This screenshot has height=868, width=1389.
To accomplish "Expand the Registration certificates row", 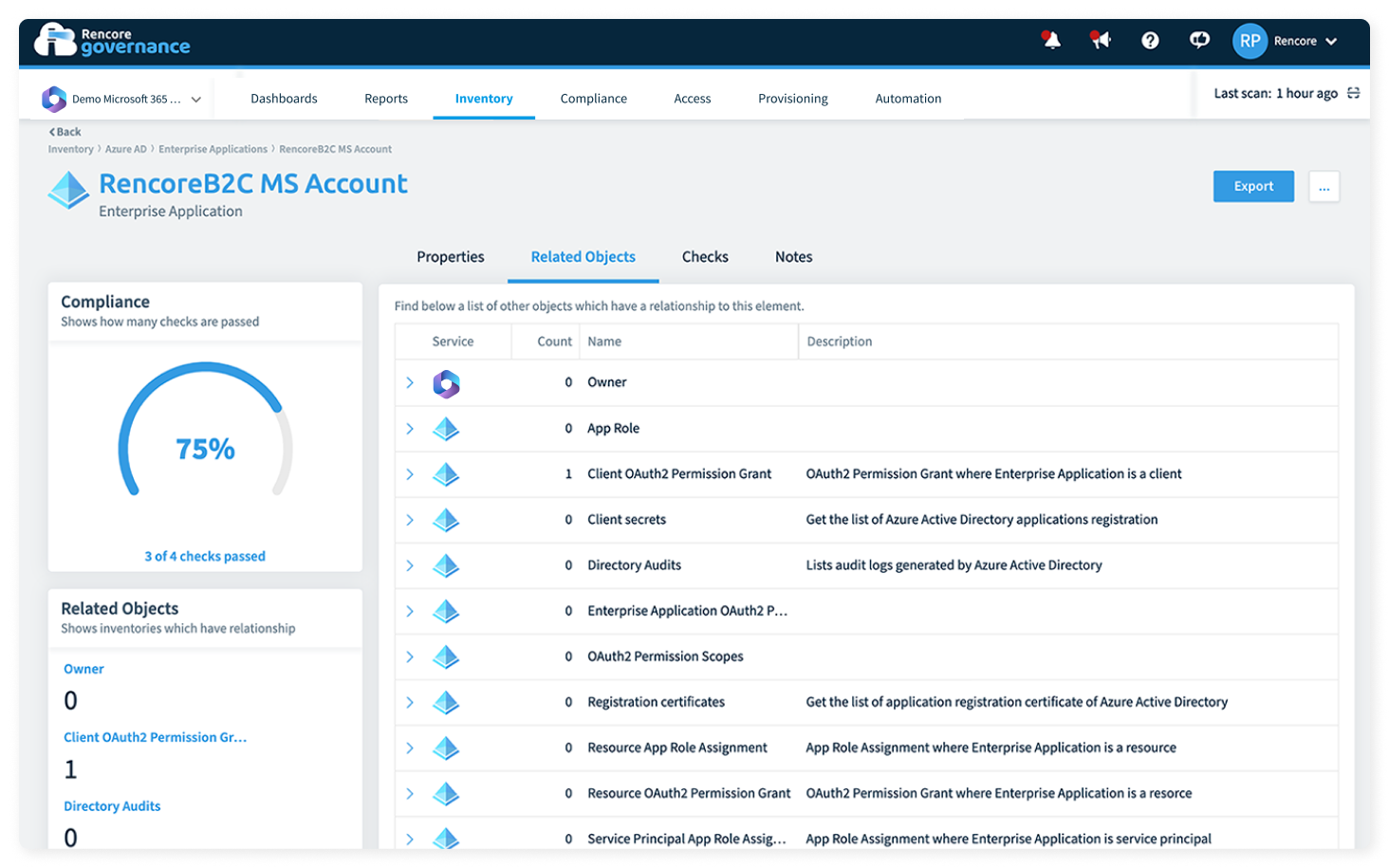I will click(410, 702).
